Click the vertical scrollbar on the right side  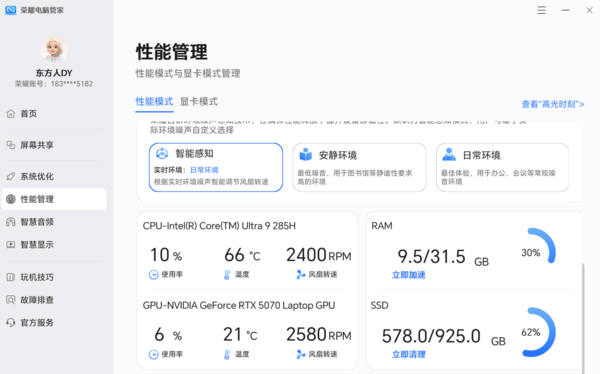click(583, 318)
